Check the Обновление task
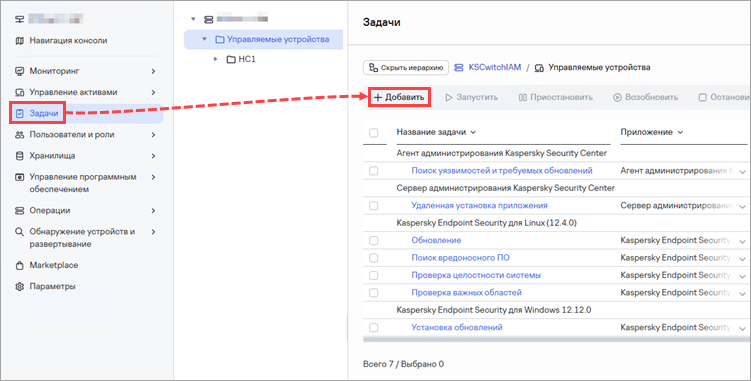 click(x=374, y=241)
